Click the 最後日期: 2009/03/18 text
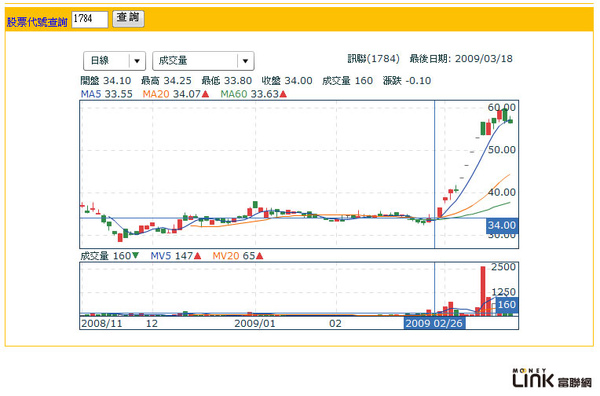This screenshot has width=600, height=396. coord(461,59)
